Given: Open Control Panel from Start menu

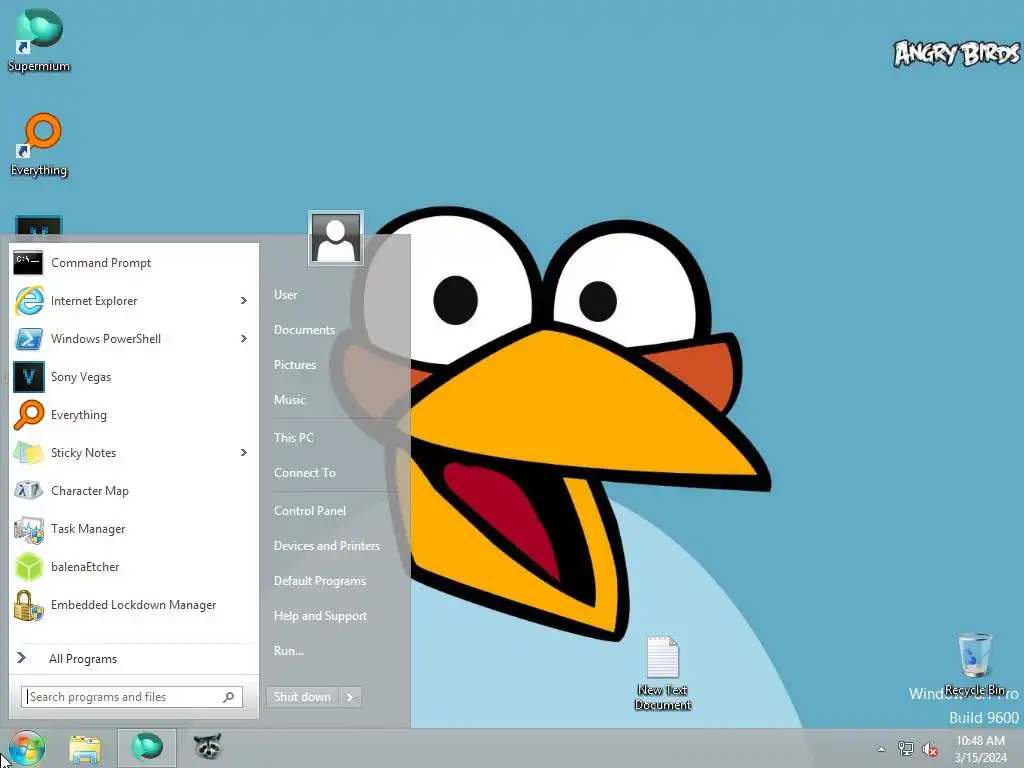Looking at the screenshot, I should pos(310,511).
